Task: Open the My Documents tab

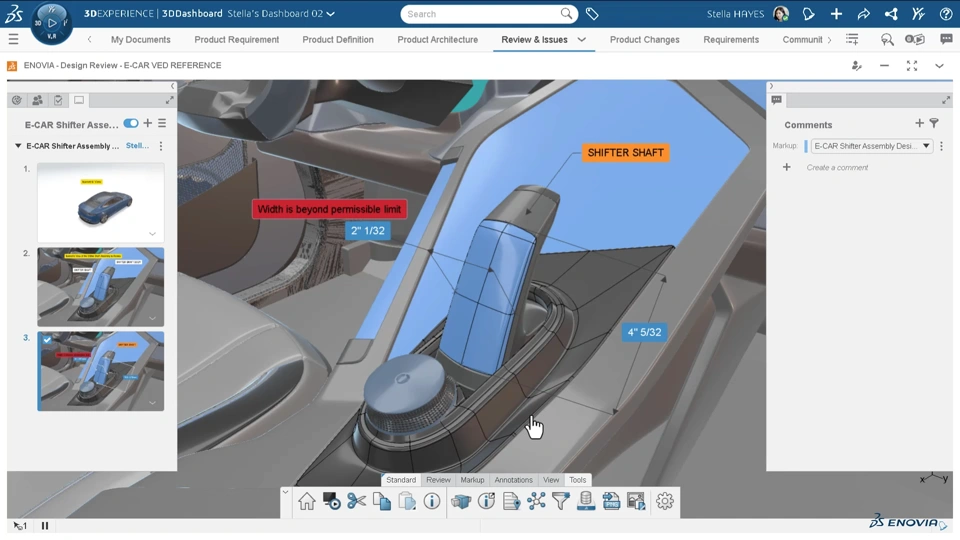Action: click(x=141, y=39)
